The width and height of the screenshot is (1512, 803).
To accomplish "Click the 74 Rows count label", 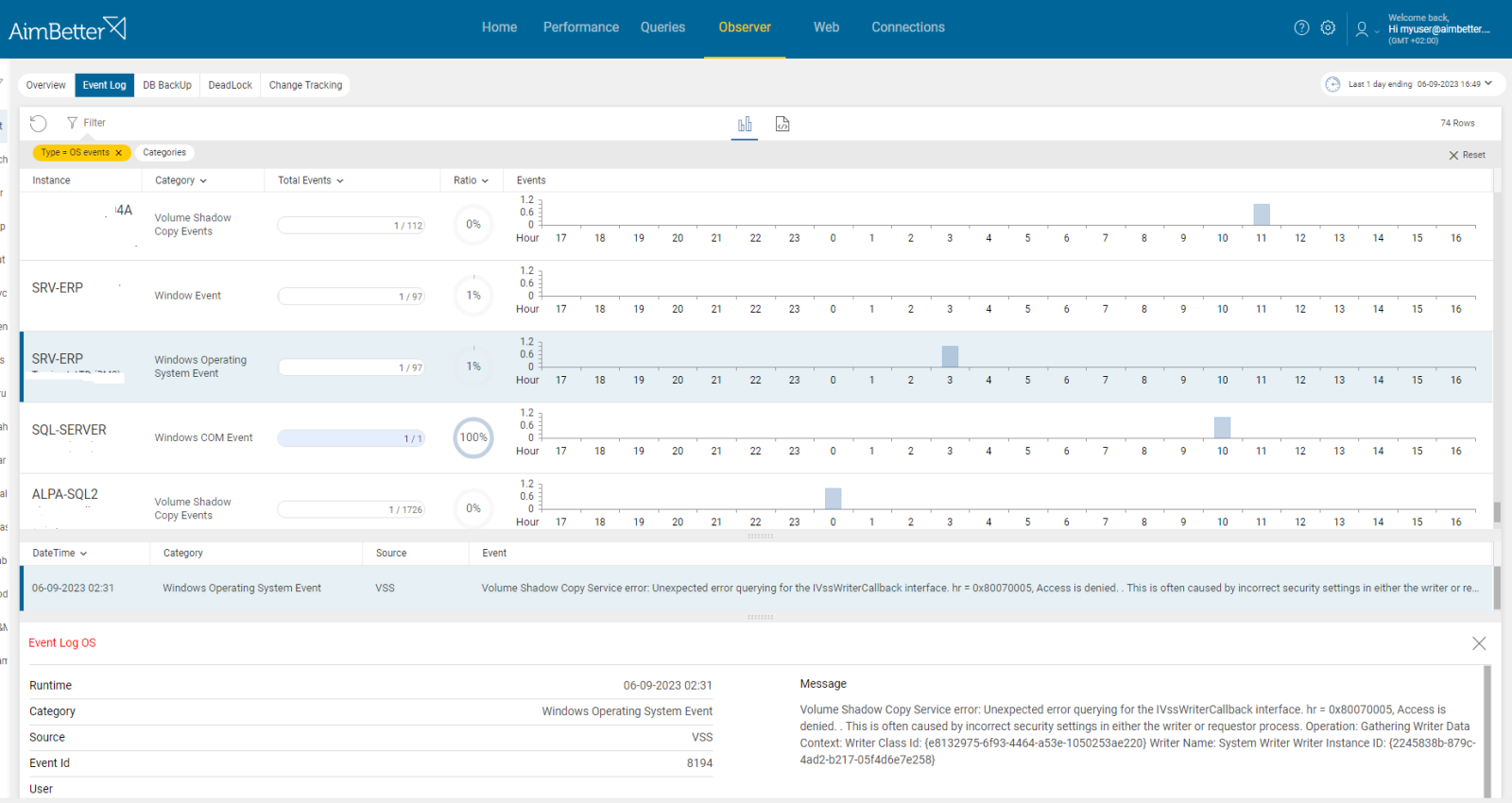I will pyautogui.click(x=1457, y=123).
